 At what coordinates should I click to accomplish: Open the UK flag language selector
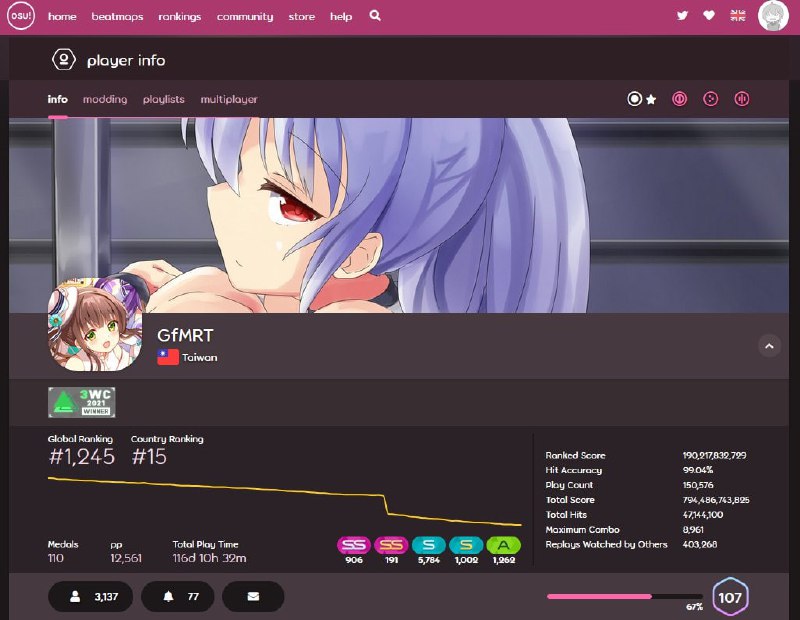click(737, 16)
